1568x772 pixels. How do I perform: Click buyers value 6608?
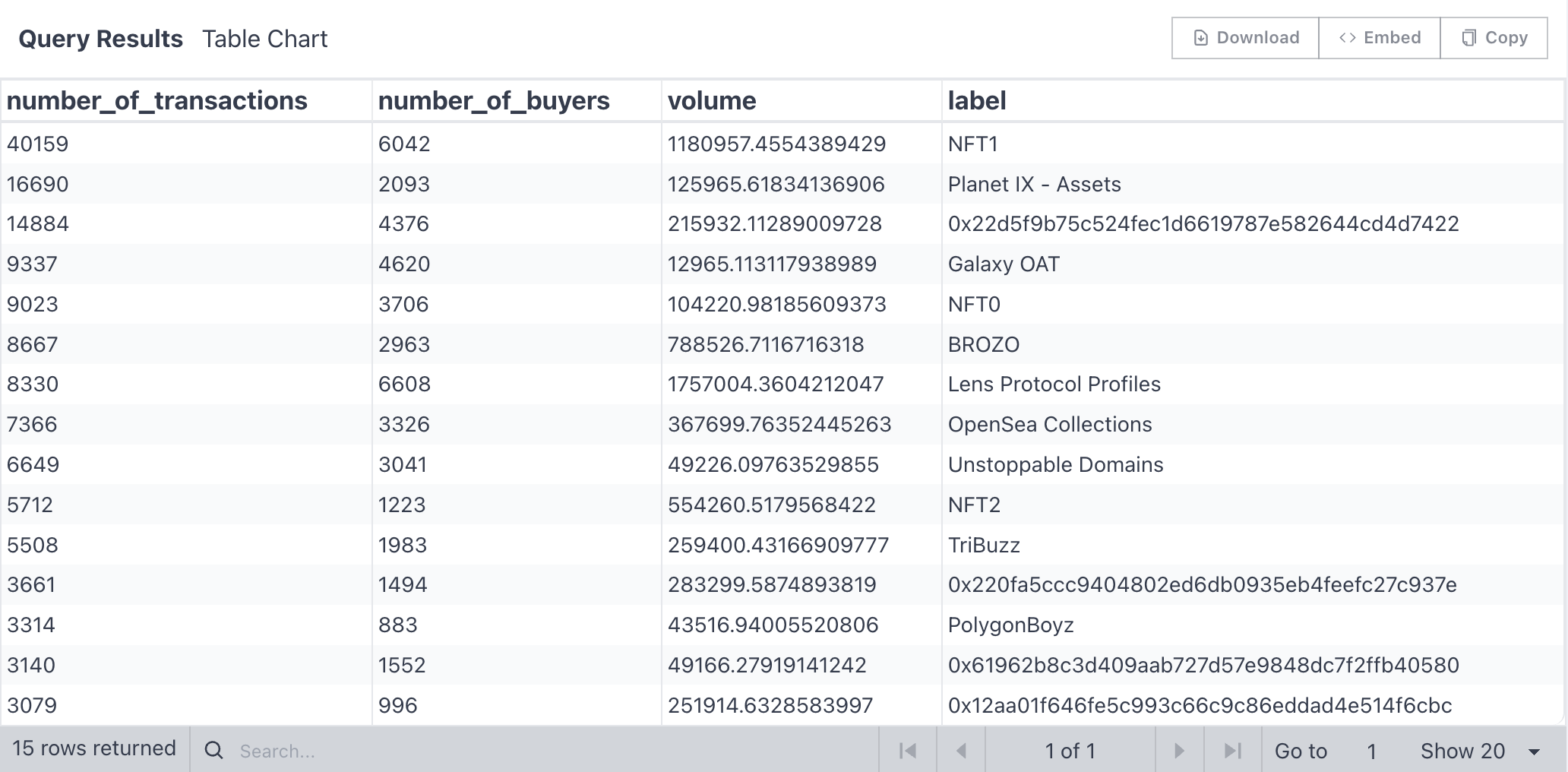[x=404, y=384]
